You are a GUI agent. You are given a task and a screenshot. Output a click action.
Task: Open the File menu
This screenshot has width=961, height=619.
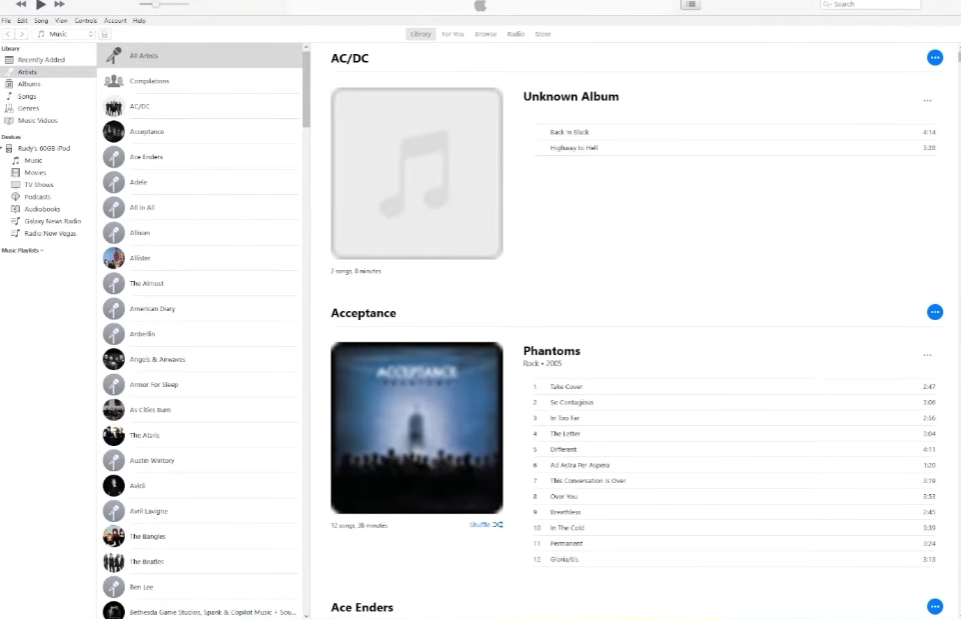click(6, 20)
